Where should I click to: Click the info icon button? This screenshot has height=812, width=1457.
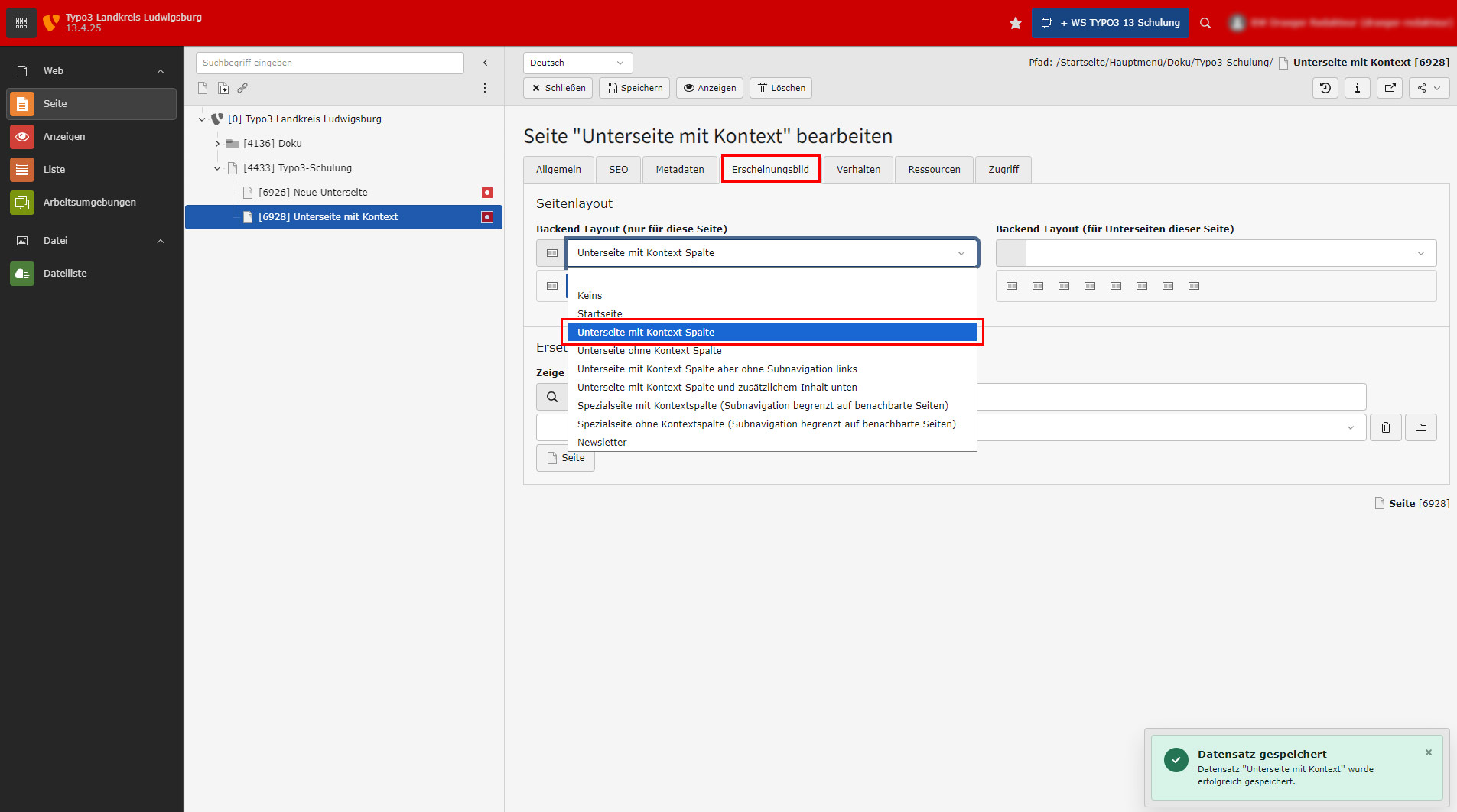click(x=1357, y=88)
